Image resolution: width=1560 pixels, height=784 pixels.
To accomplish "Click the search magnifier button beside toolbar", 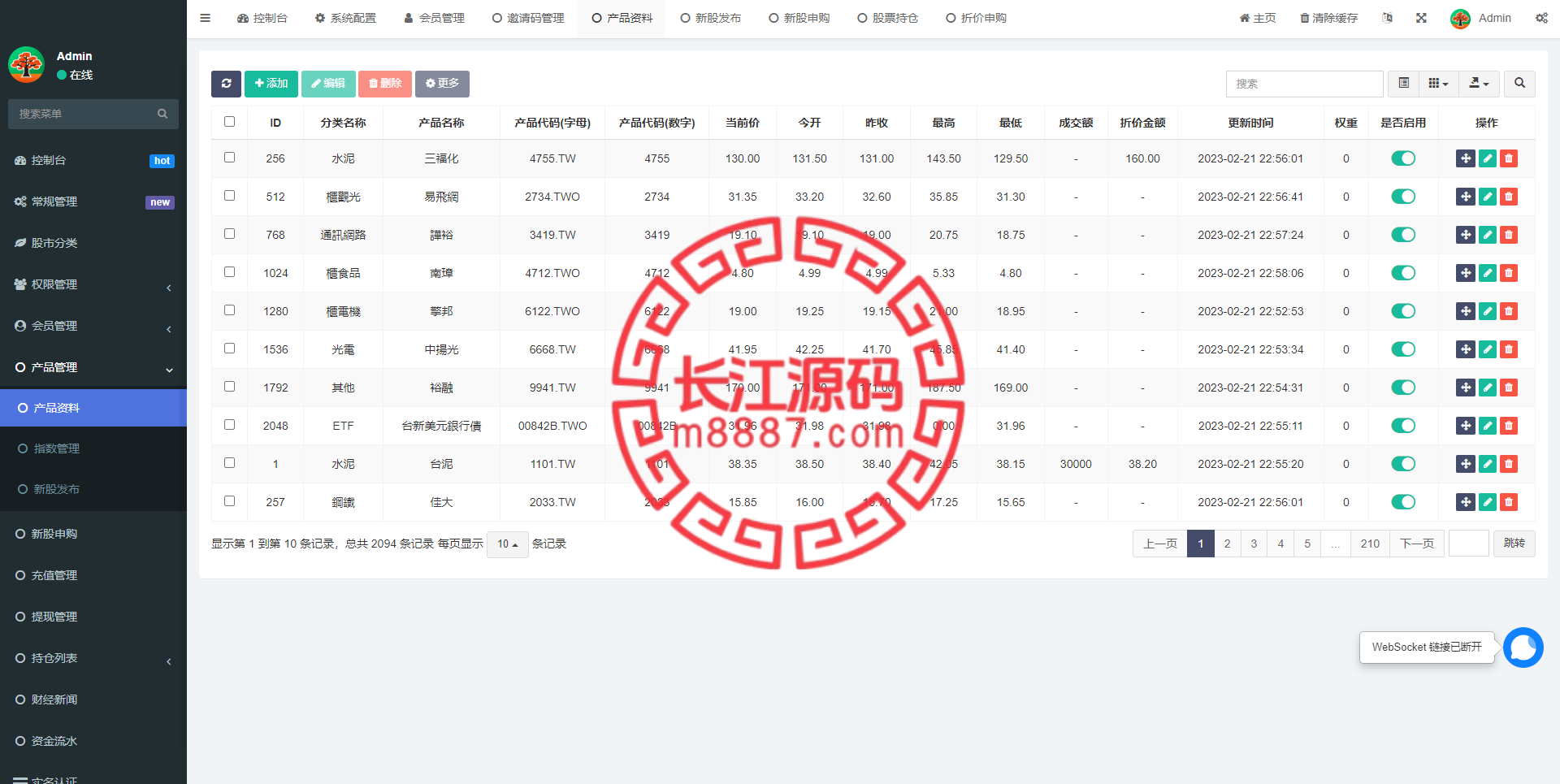I will pyautogui.click(x=1519, y=84).
